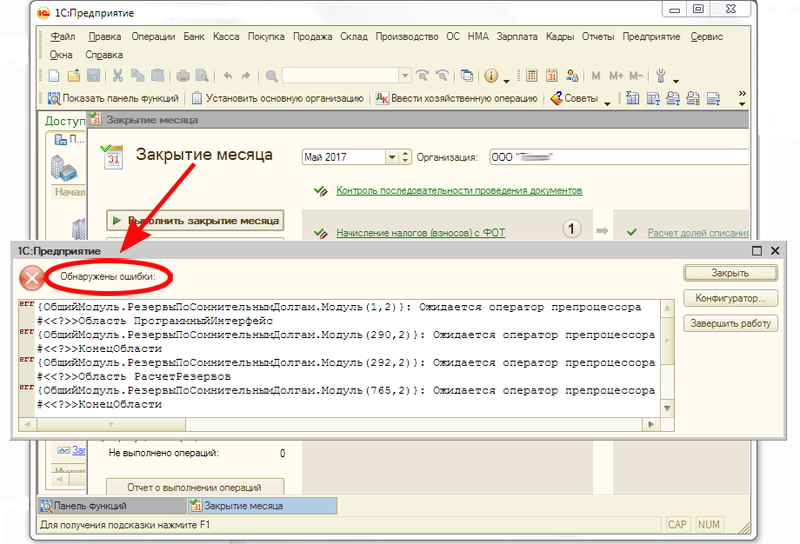Click the Print icon

[183, 76]
